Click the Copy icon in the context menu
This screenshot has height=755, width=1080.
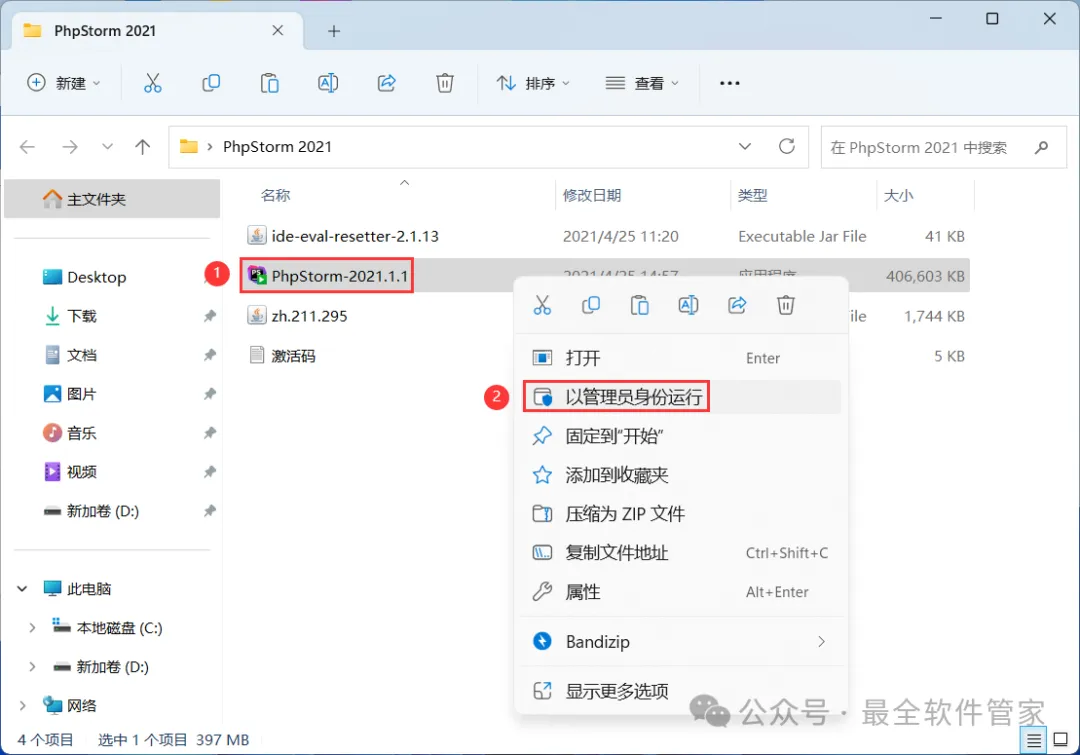pyautogui.click(x=591, y=305)
